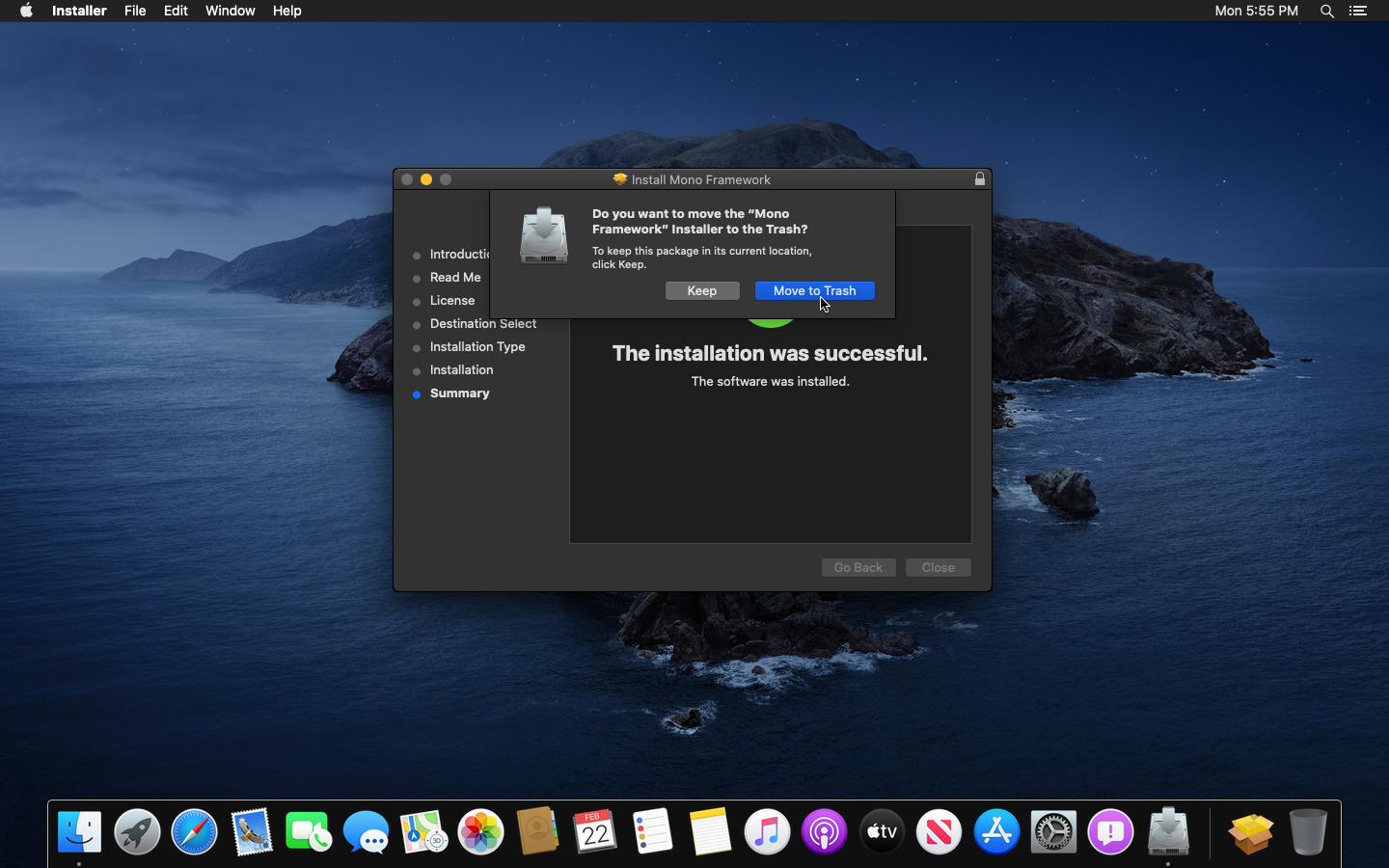This screenshot has height=868, width=1389.
Task: Open the File menu
Action: [135, 11]
